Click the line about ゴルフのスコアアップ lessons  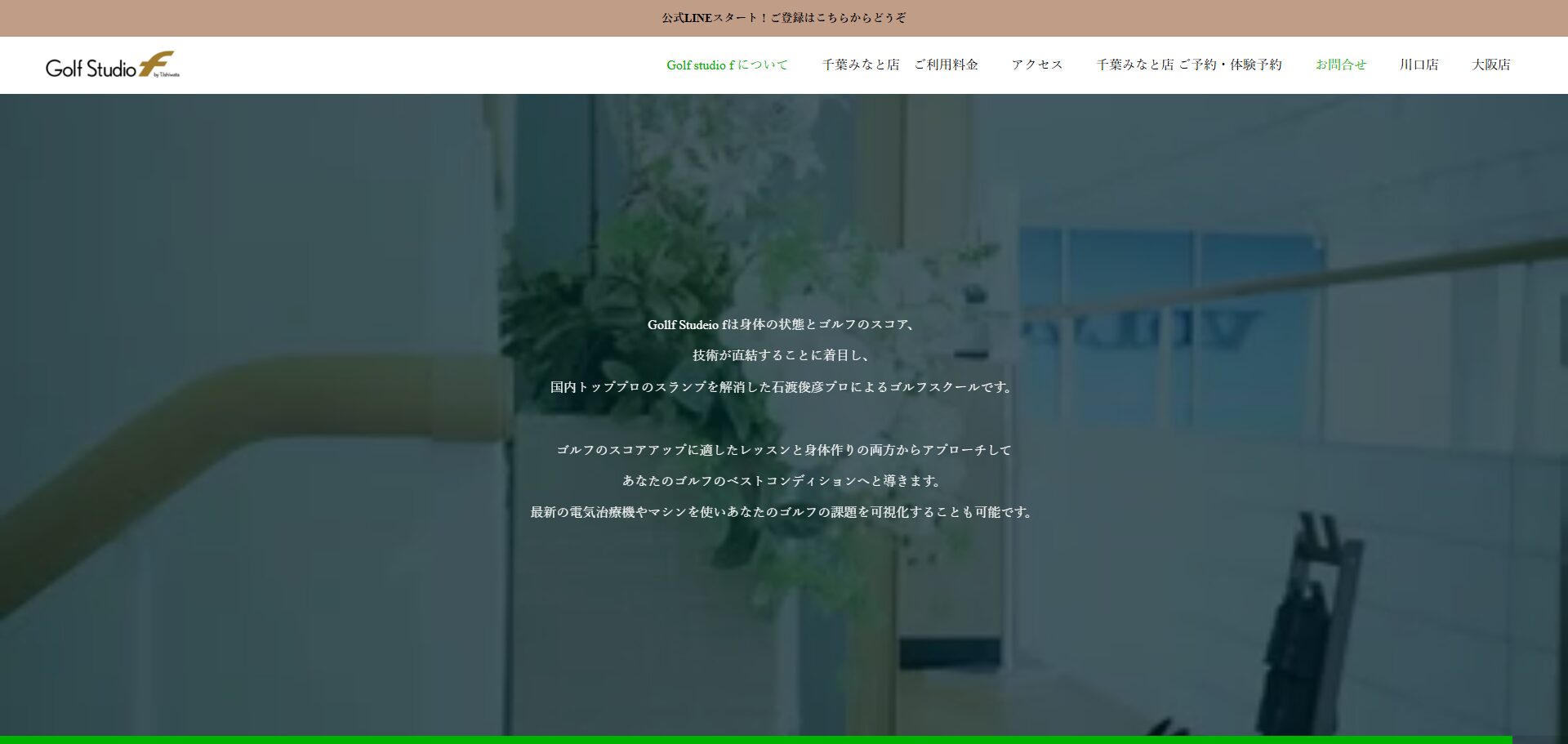782,450
